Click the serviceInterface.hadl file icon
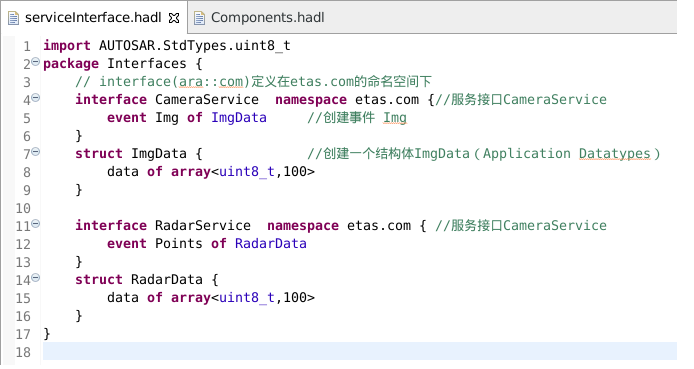Image resolution: width=694 pixels, height=369 pixels. tap(14, 18)
